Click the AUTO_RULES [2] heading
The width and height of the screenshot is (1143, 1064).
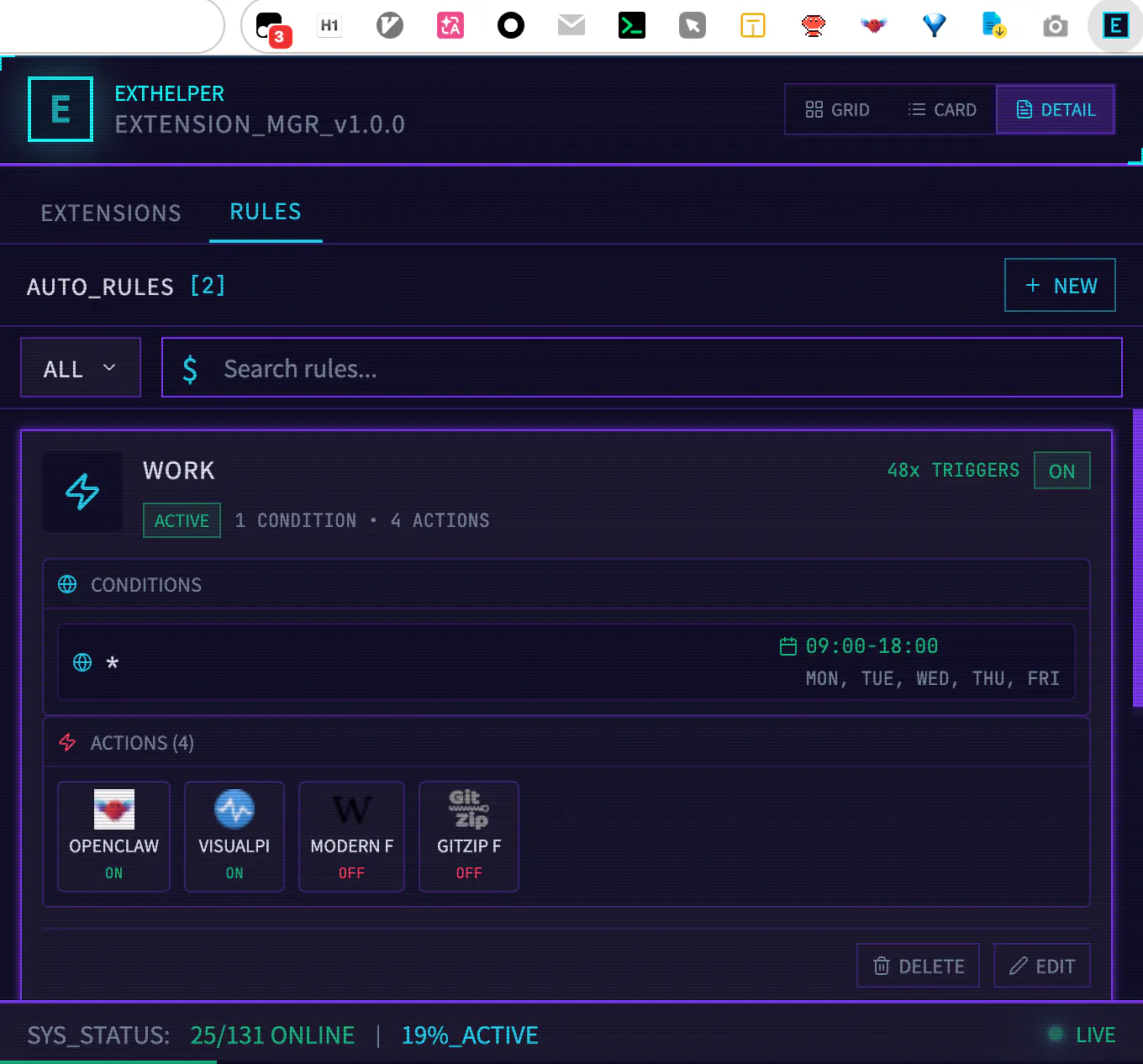[126, 286]
